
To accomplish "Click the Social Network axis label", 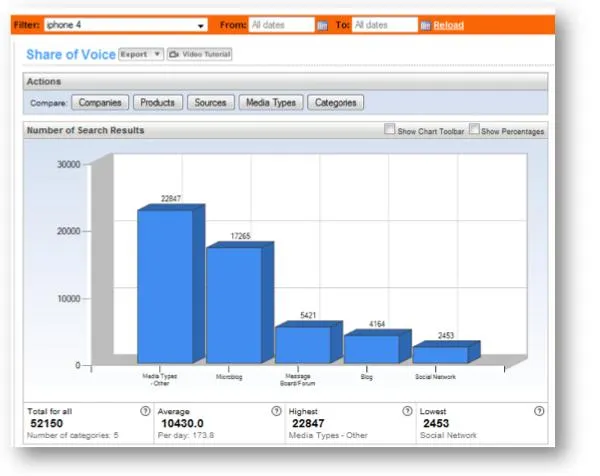I will 435,377.
